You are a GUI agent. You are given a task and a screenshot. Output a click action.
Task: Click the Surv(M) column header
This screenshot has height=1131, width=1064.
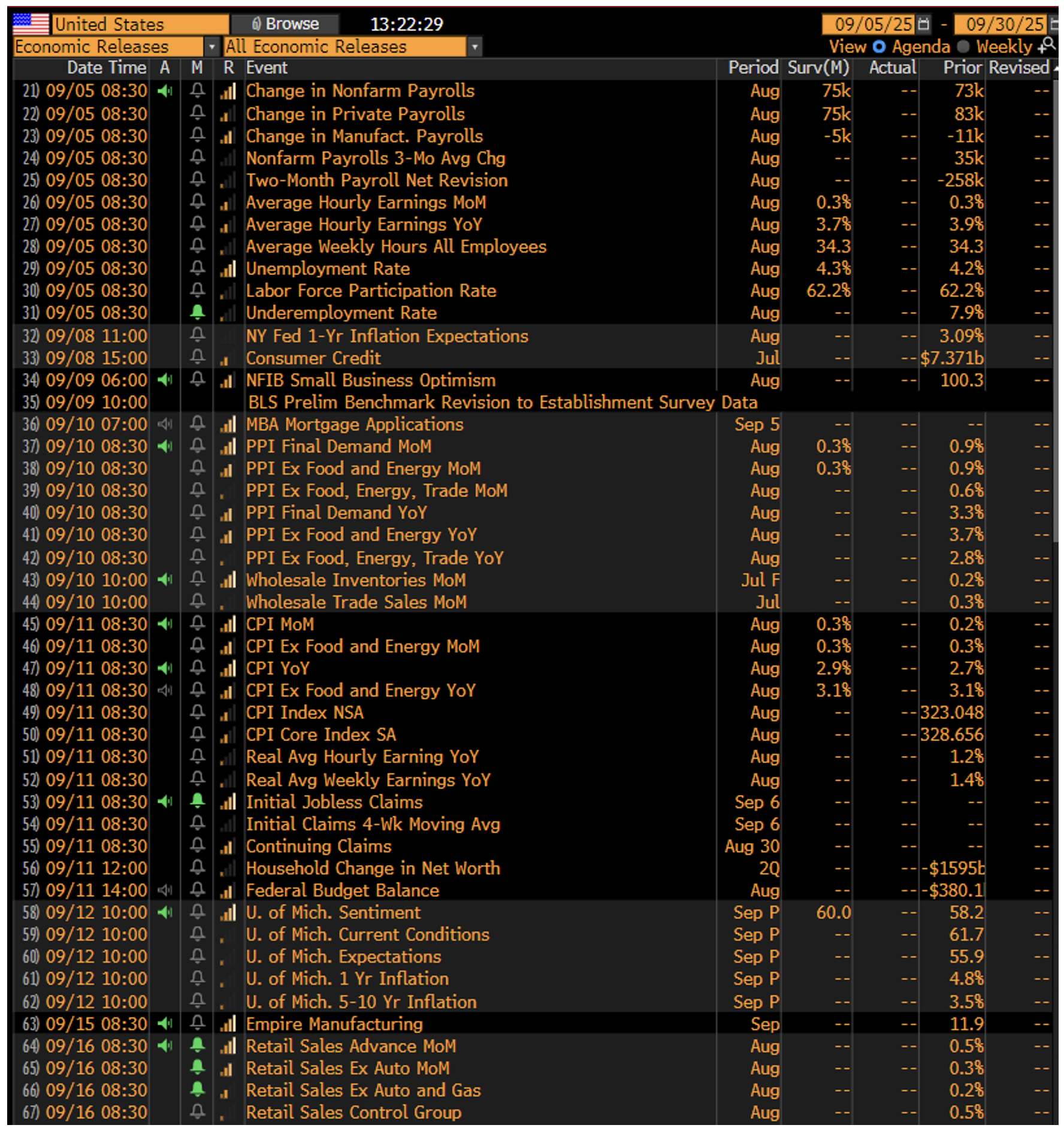(817, 68)
